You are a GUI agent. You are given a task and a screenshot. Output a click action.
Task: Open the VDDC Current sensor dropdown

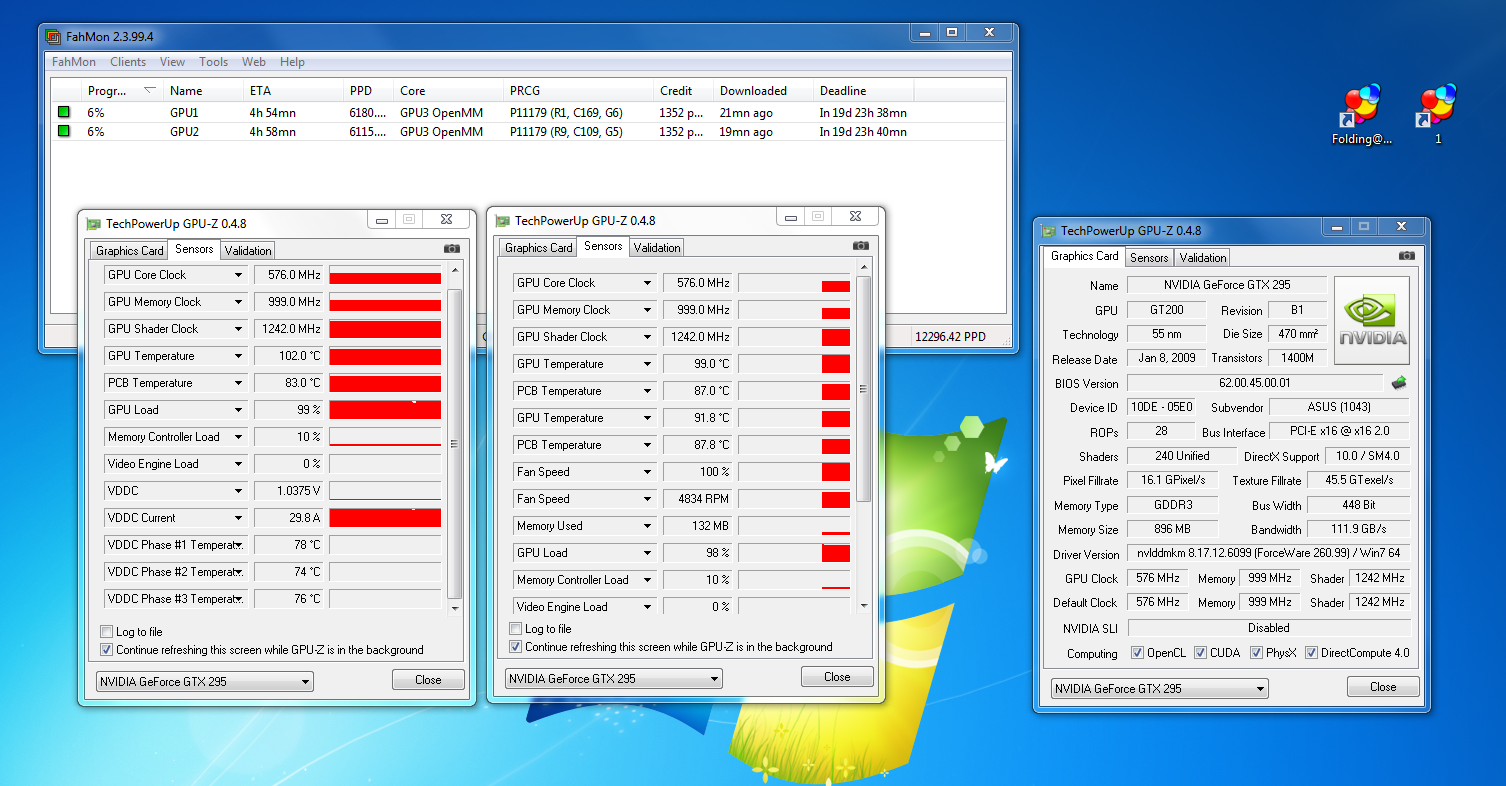coord(238,518)
